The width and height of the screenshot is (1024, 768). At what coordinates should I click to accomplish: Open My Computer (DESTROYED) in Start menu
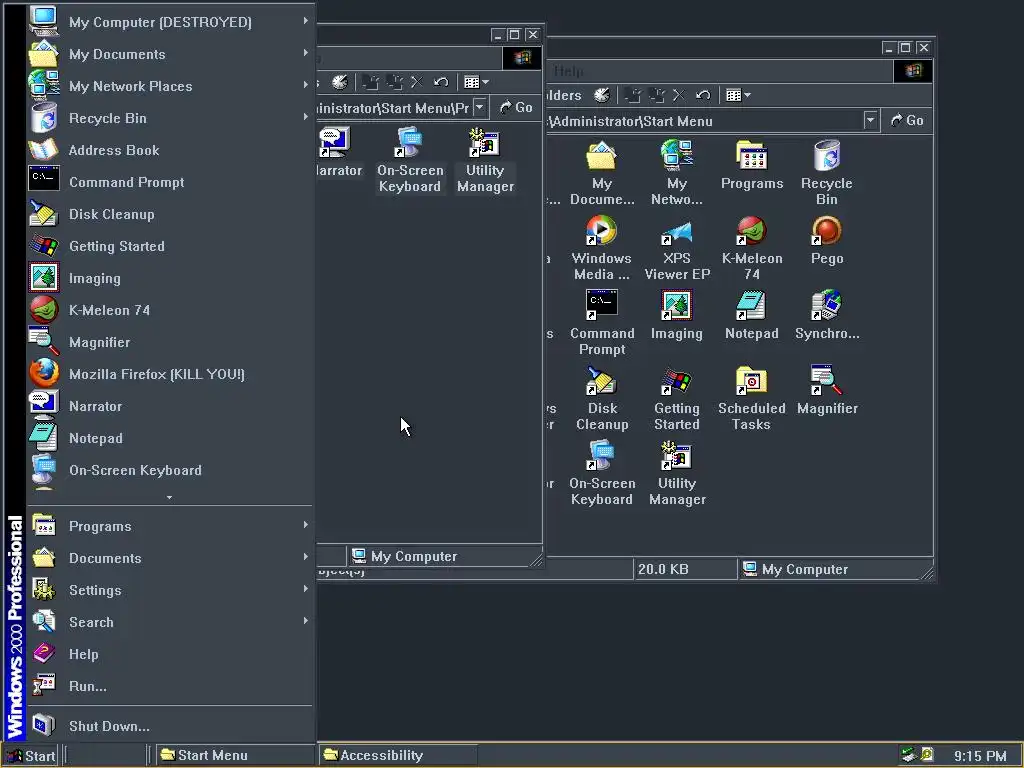[170, 22]
